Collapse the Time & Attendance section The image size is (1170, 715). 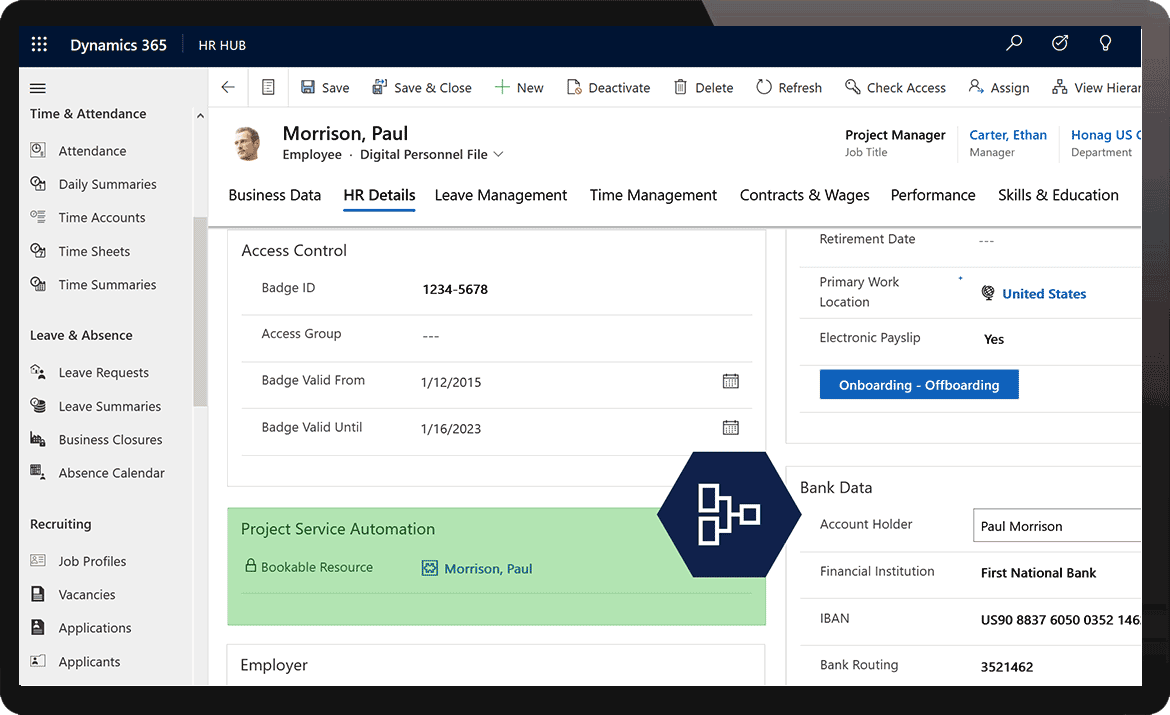[200, 113]
